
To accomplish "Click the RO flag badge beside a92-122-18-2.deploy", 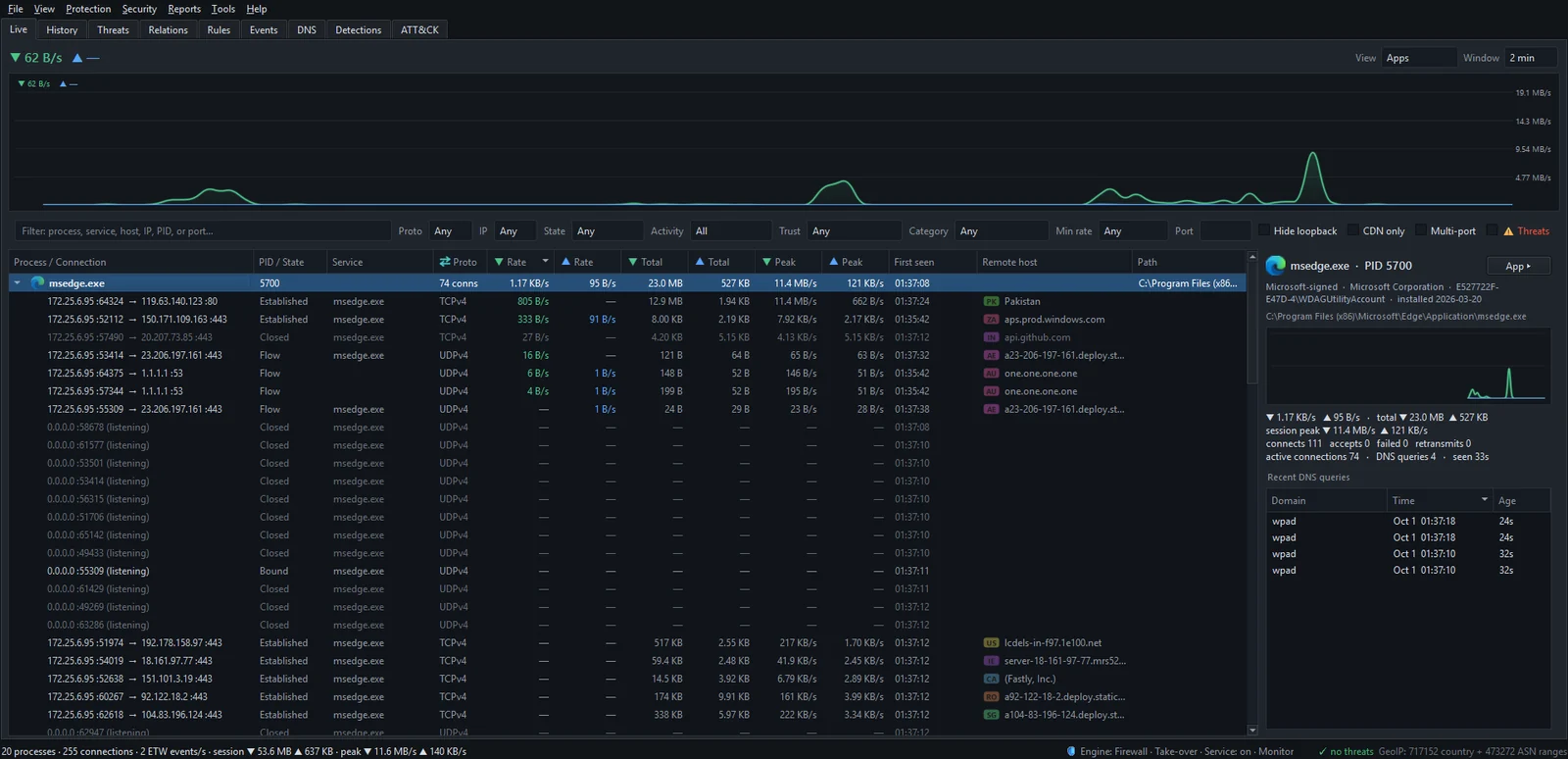I will point(991,697).
